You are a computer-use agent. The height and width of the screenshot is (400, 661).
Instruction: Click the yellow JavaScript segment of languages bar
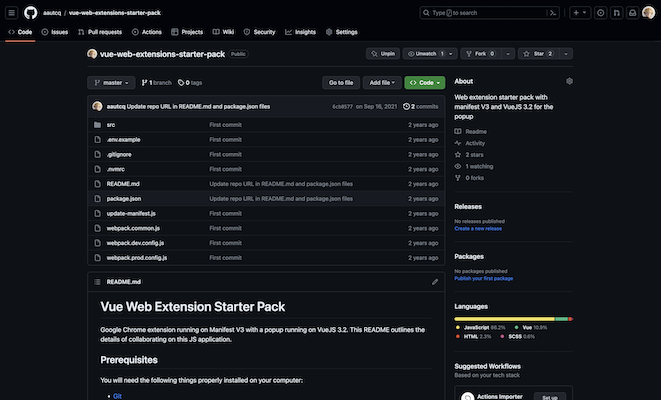(x=504, y=319)
